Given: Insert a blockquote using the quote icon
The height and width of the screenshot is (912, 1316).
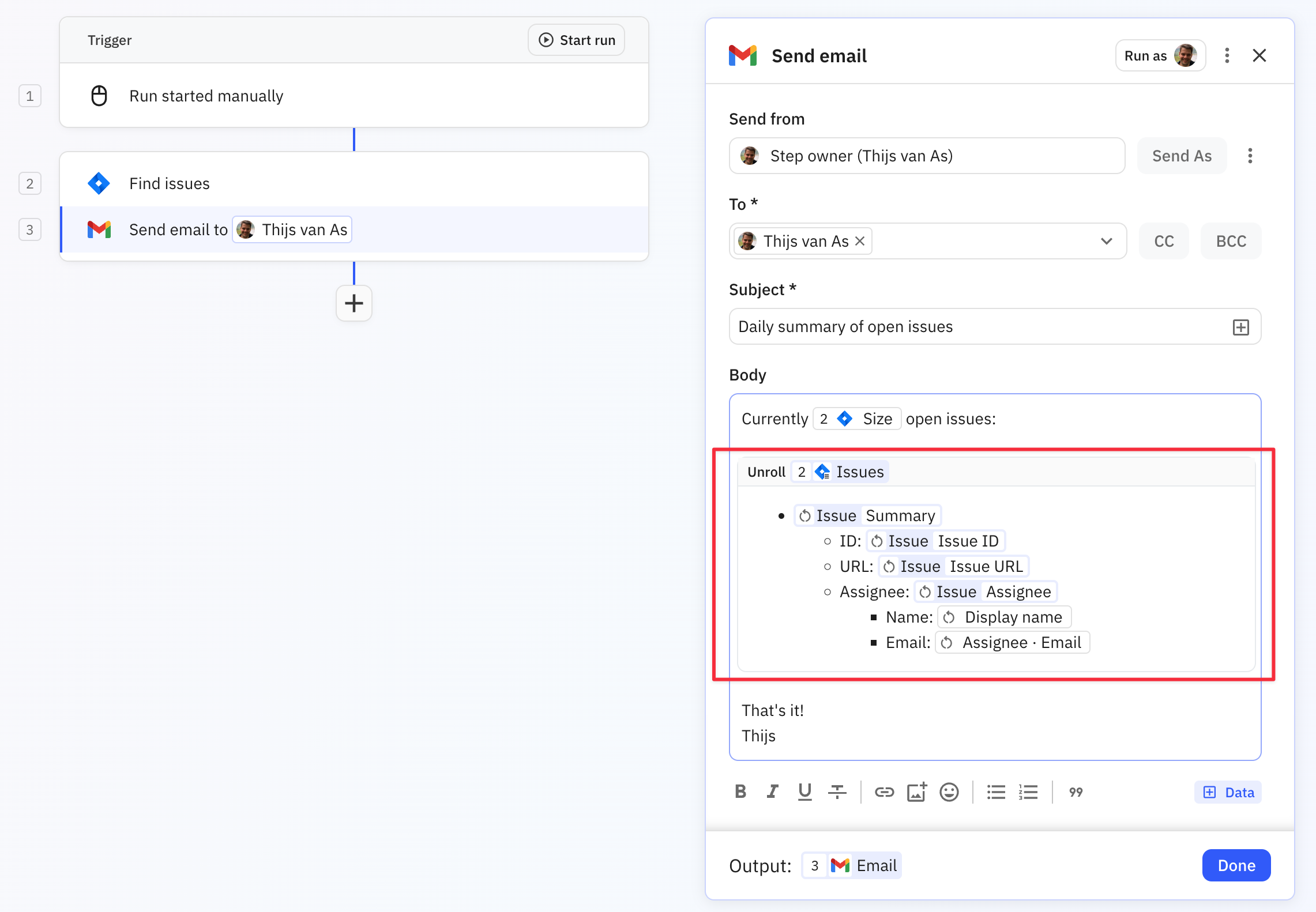Looking at the screenshot, I should click(x=1075, y=792).
